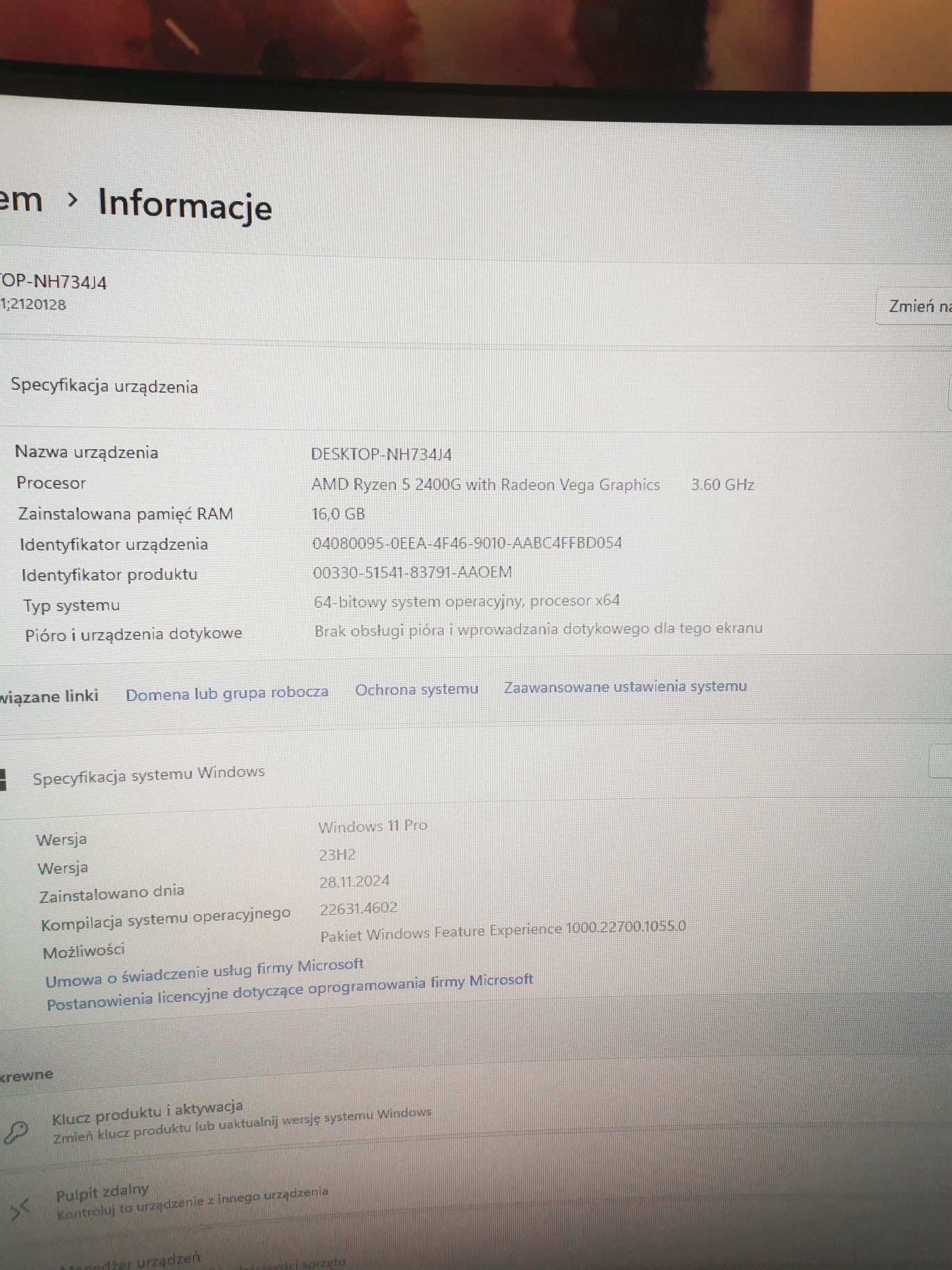Select Brak obsługi pióra text
Screen dimensions: 952x1270
pyautogui.click(x=539, y=629)
